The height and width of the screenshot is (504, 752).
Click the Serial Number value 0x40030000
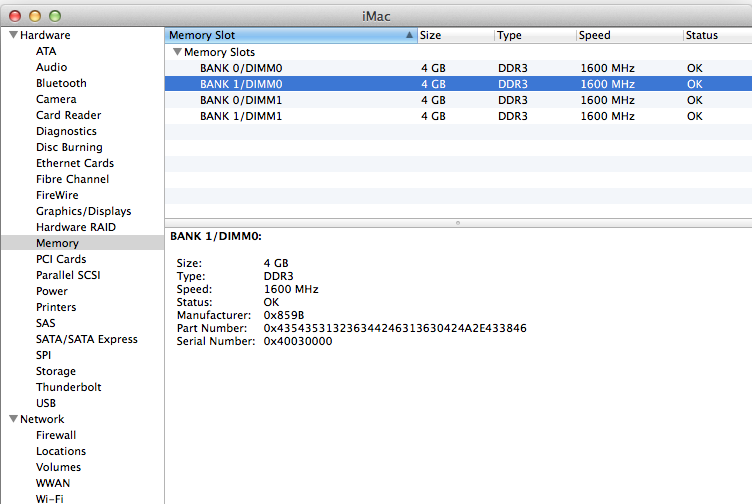point(298,341)
